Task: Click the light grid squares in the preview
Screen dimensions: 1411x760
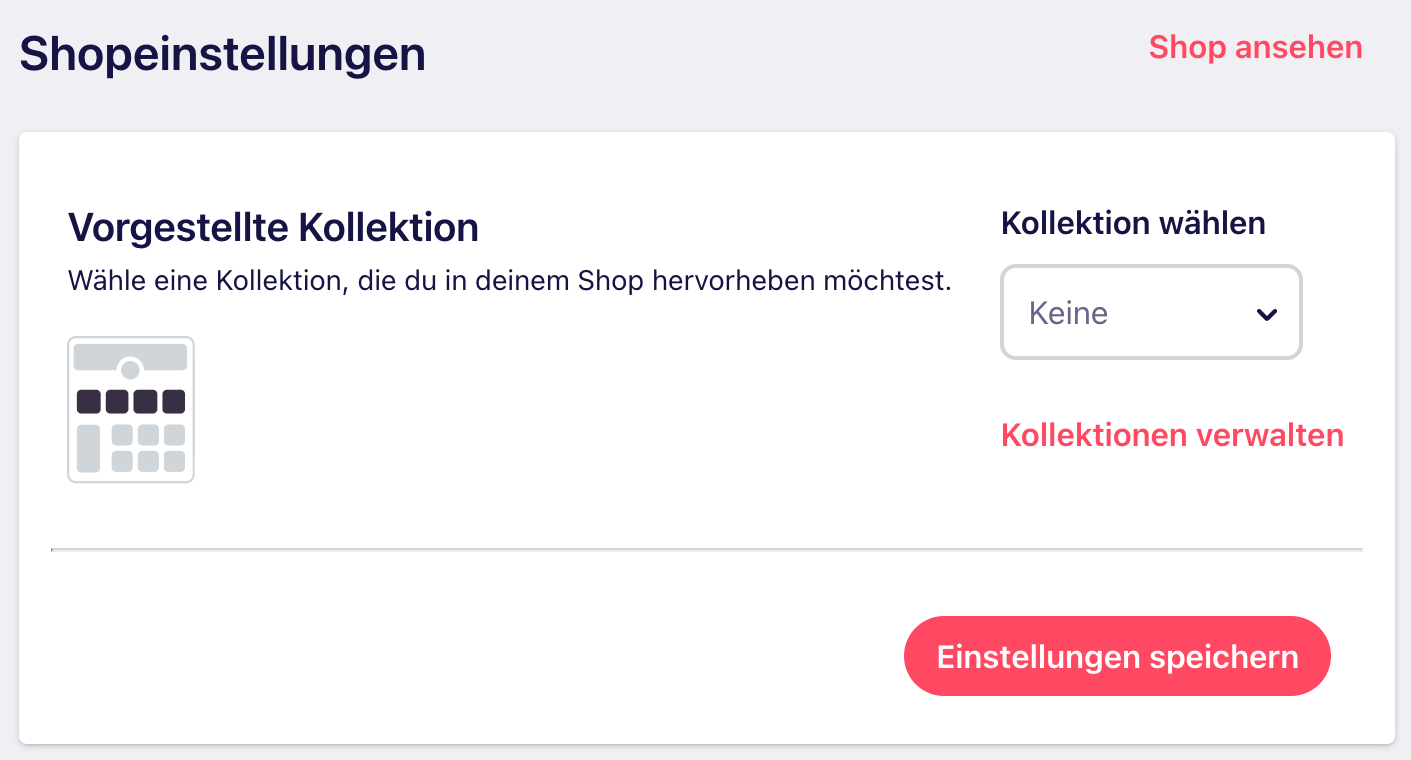Action: click(x=131, y=447)
